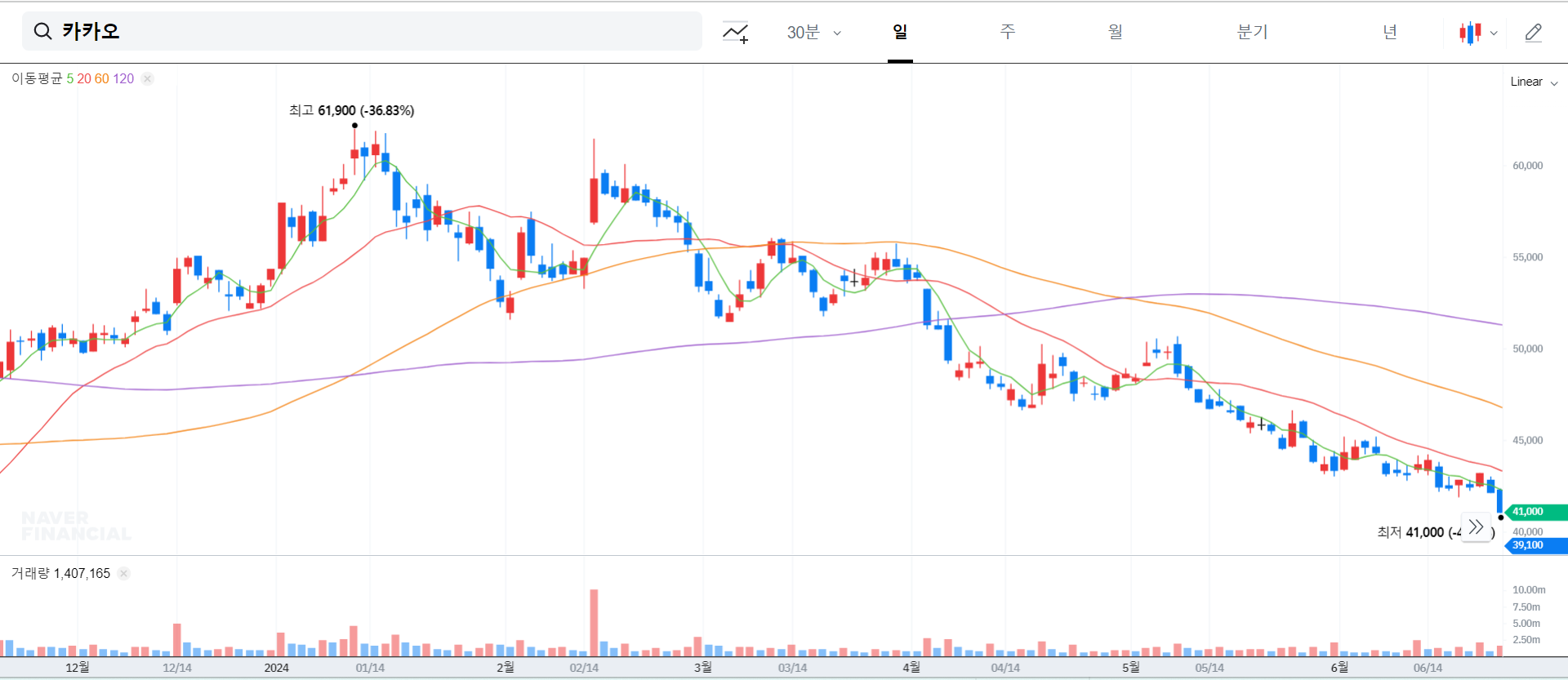Open the pencil drawing tool

1533,33
